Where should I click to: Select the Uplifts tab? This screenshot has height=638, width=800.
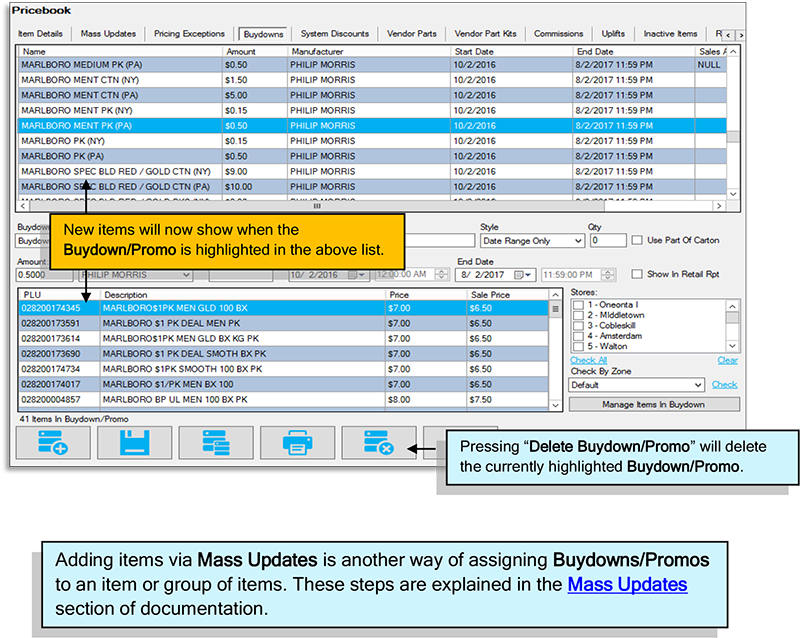click(x=613, y=34)
